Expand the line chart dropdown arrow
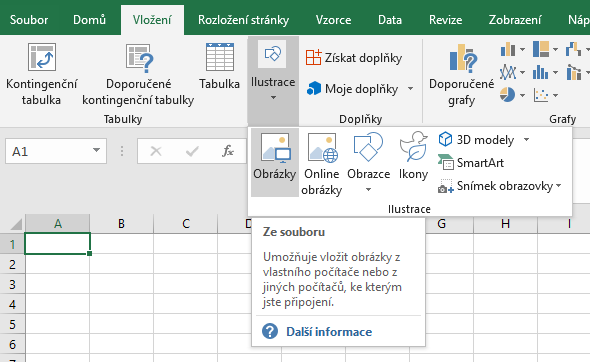The width and height of the screenshot is (590, 362). point(522,72)
